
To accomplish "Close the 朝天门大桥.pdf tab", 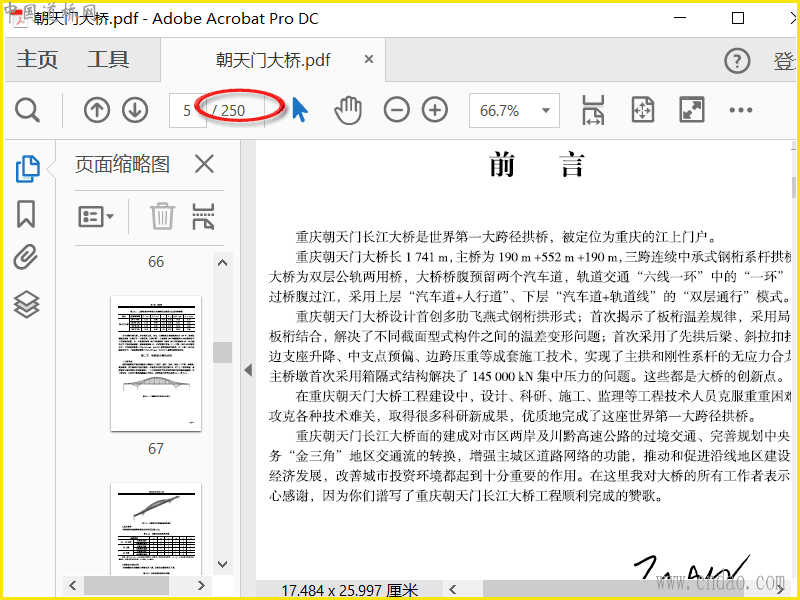I will (368, 60).
